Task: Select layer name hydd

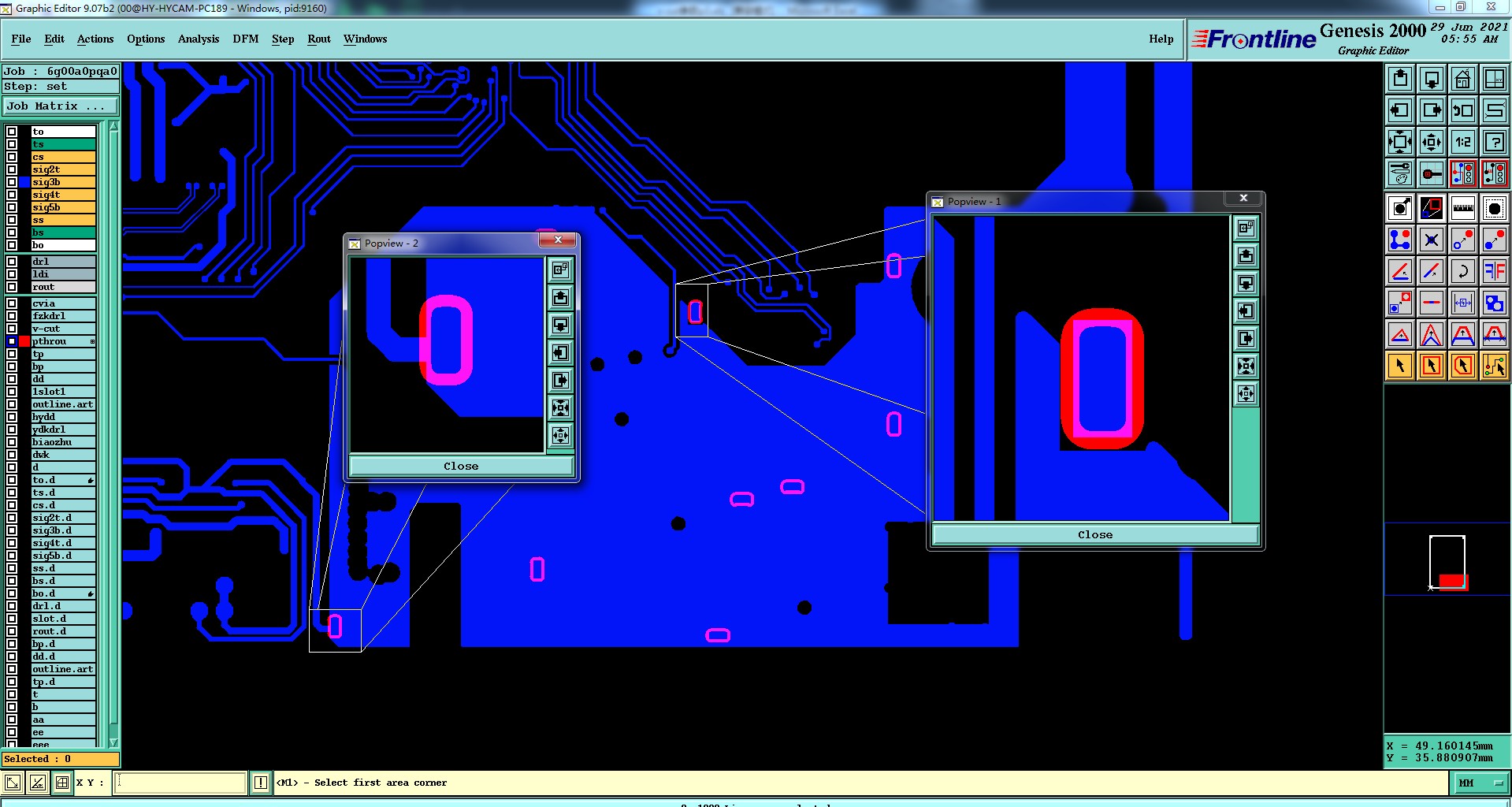Action: [63, 417]
